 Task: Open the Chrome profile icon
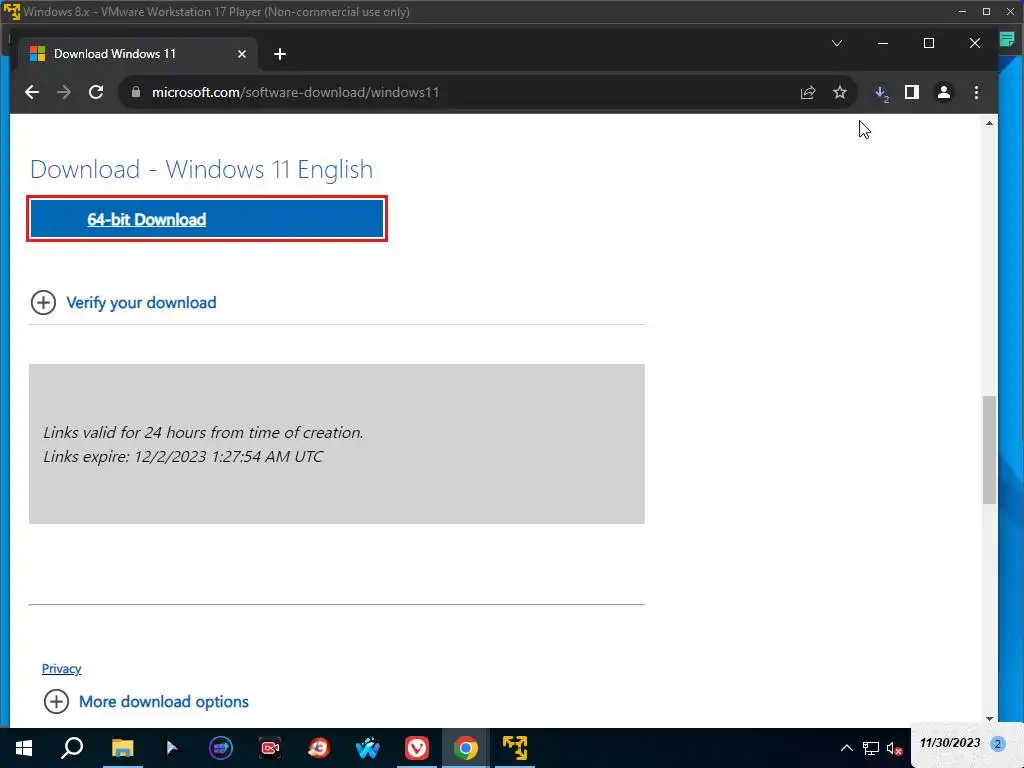pyautogui.click(x=944, y=92)
